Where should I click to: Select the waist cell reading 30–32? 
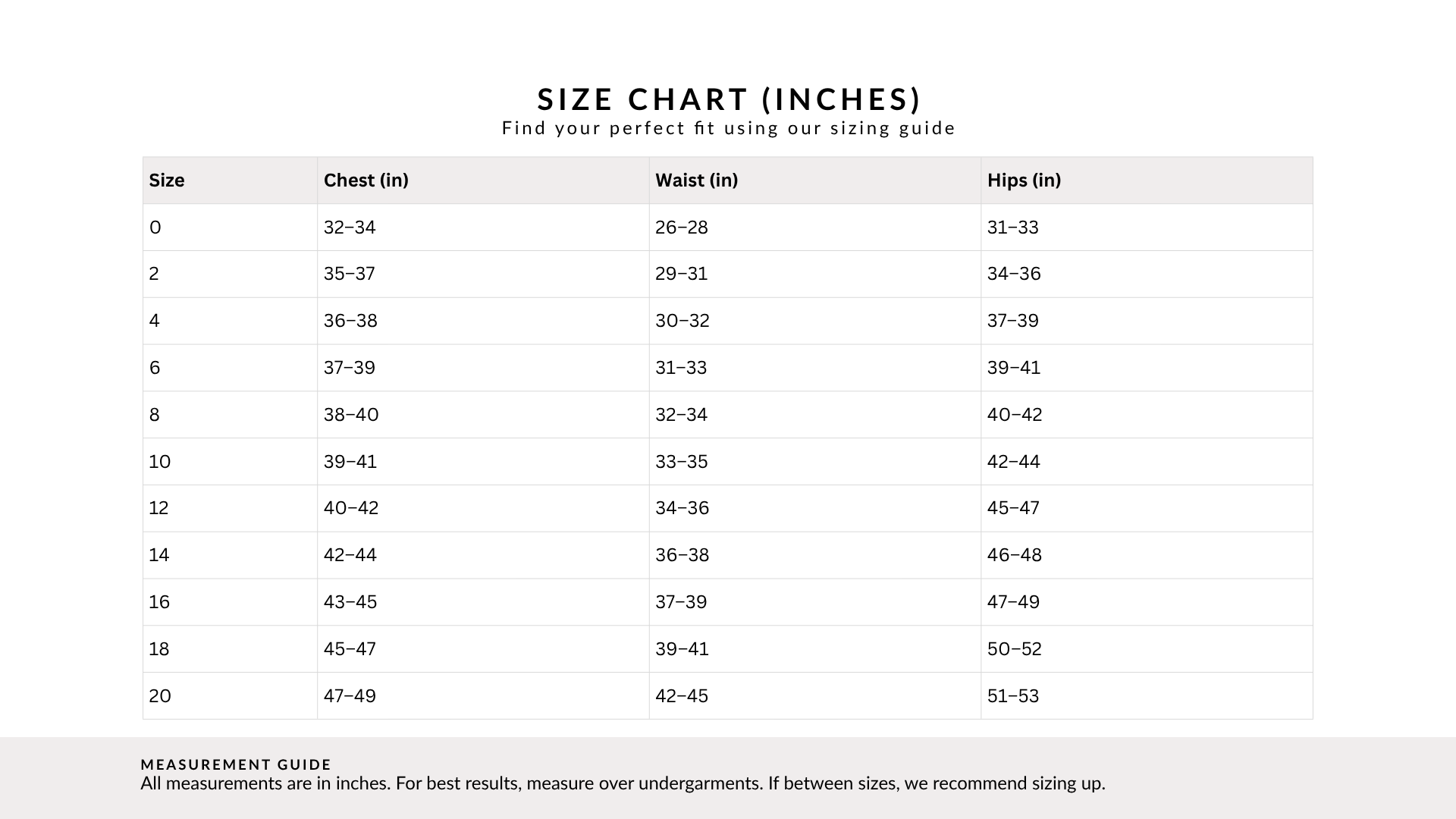click(682, 321)
